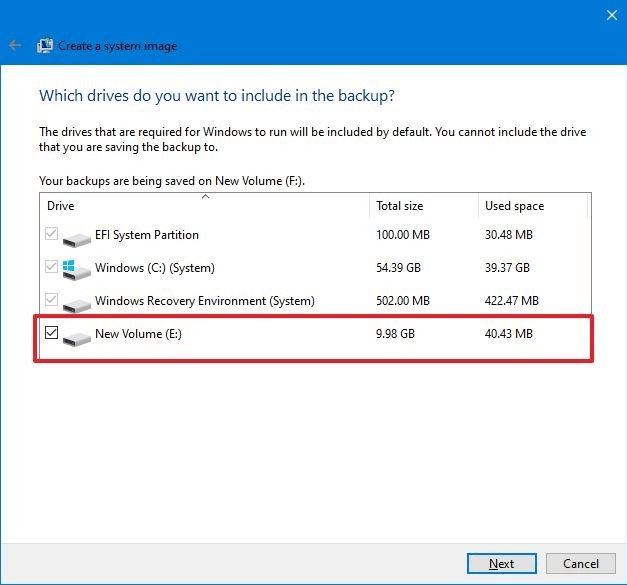Click the sort arrow above the Drive column
Screen dimensions: 627x585
[x=206, y=197]
